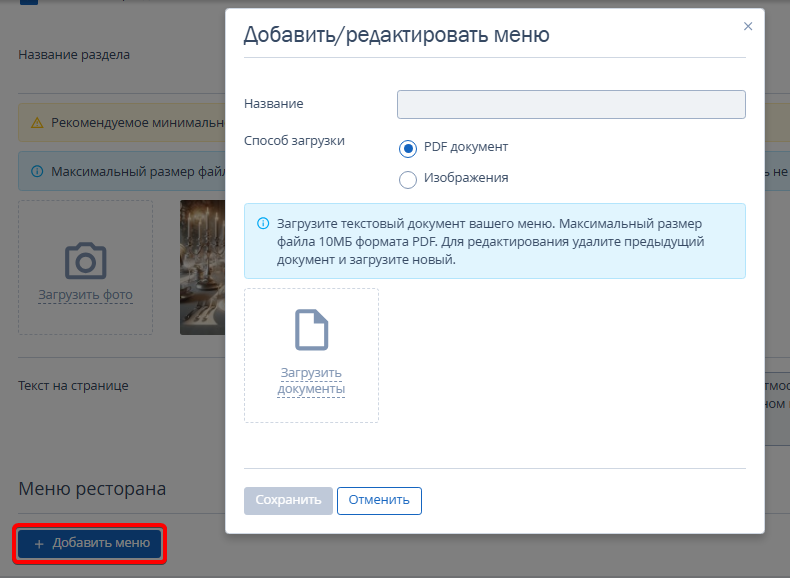This screenshot has width=790, height=578.
Task: Click the Способ загрузки label
Action: click(294, 141)
